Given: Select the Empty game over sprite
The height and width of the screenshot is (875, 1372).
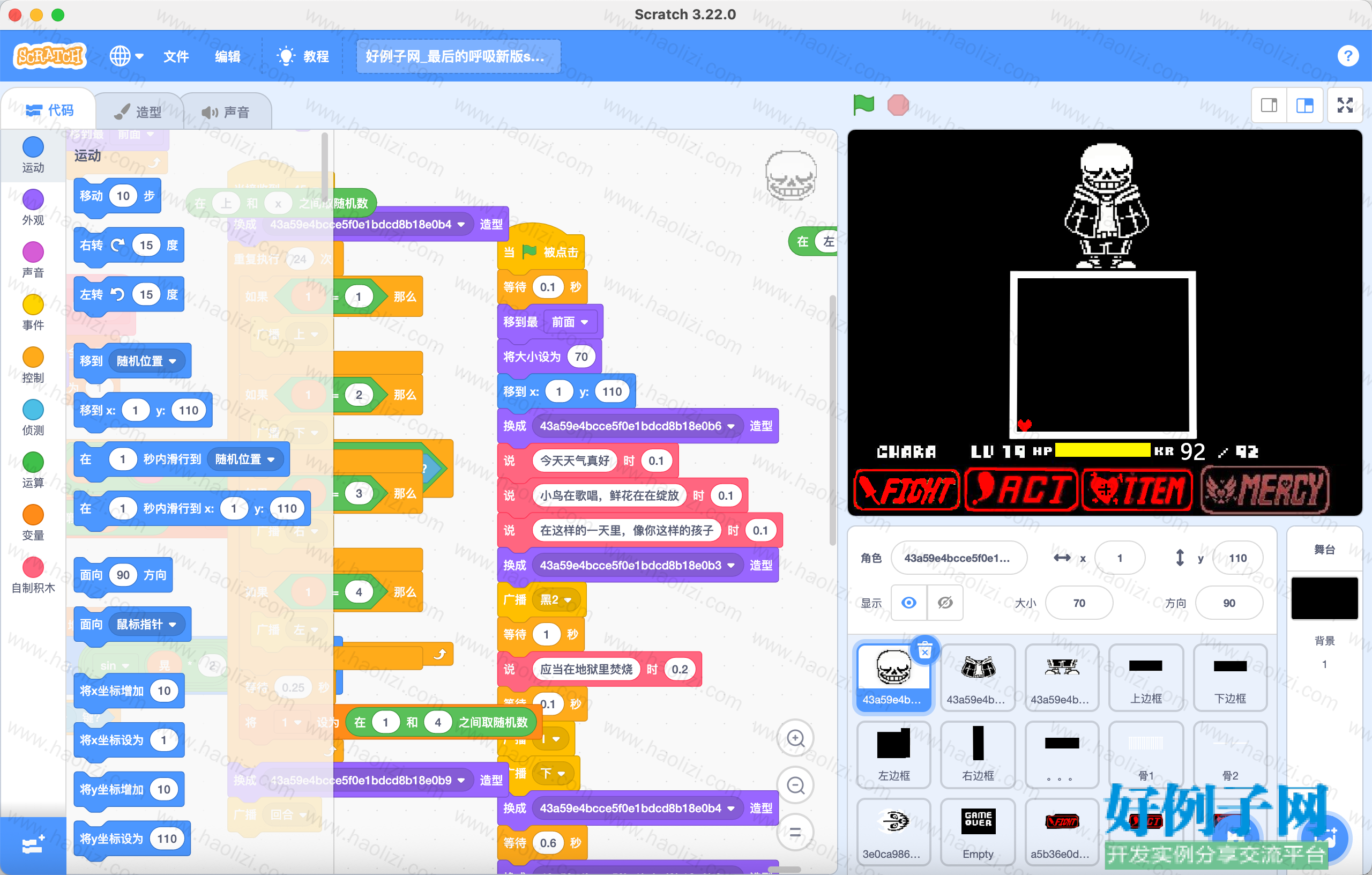Looking at the screenshot, I should (978, 832).
